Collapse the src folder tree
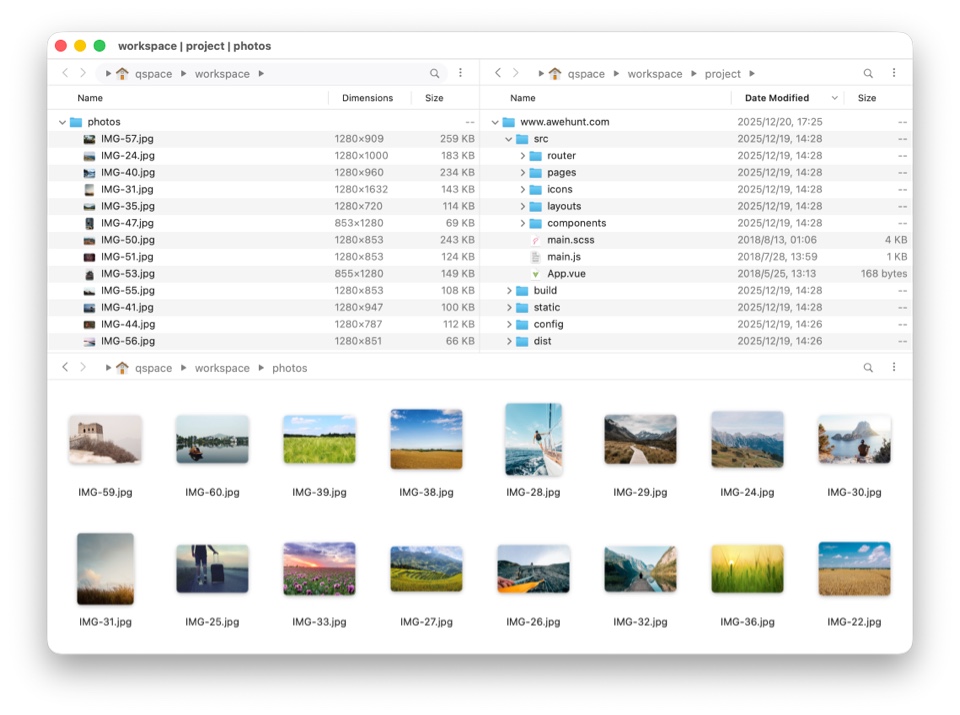Image resolution: width=960 pixels, height=715 pixels. click(508, 139)
